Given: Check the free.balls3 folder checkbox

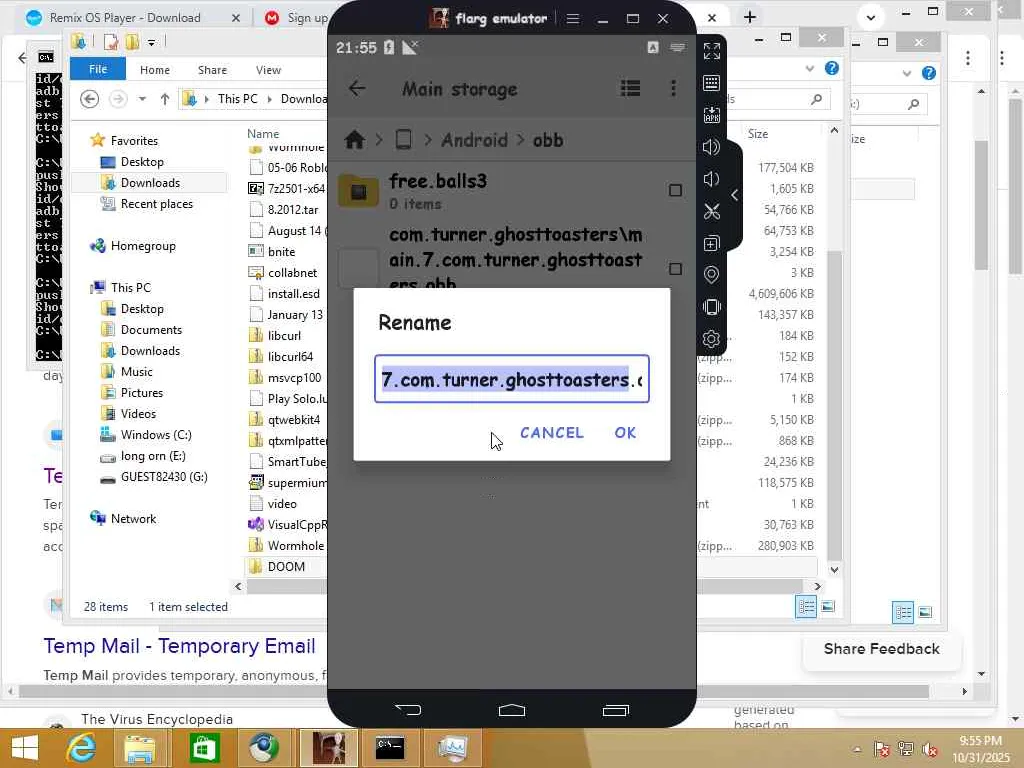Looking at the screenshot, I should tap(675, 191).
